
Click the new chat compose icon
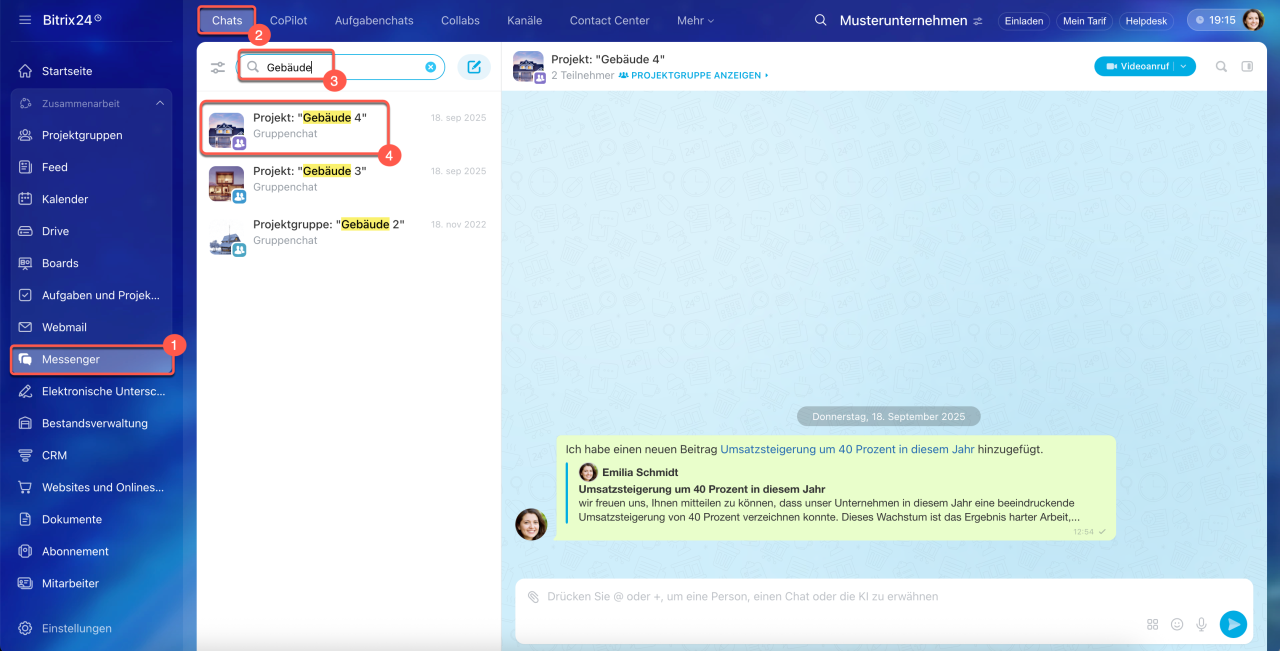(474, 67)
